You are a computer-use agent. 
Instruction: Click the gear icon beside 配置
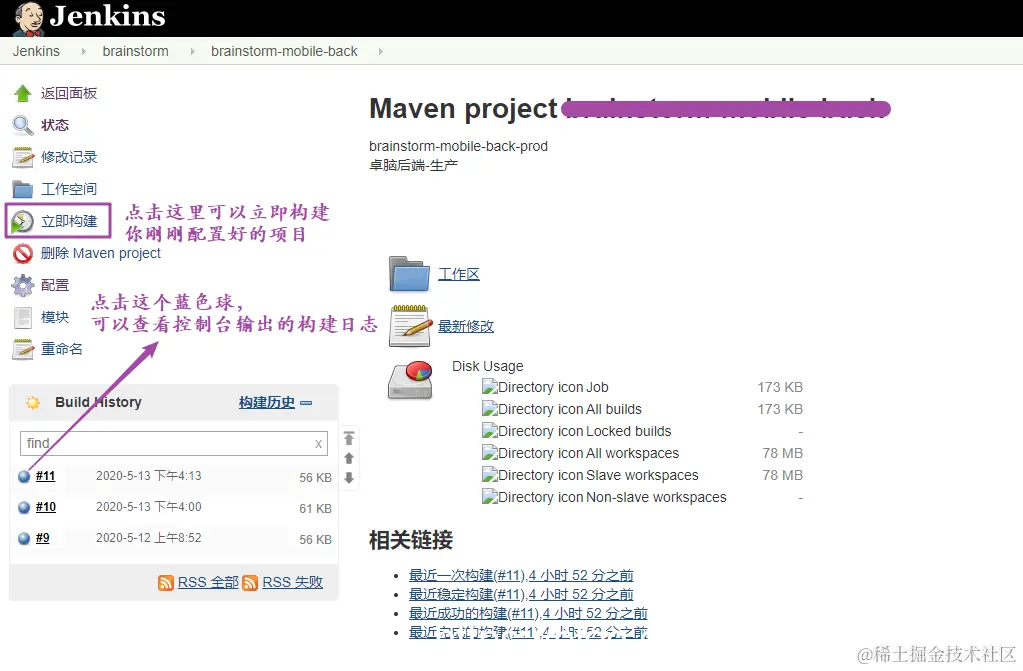(22, 285)
